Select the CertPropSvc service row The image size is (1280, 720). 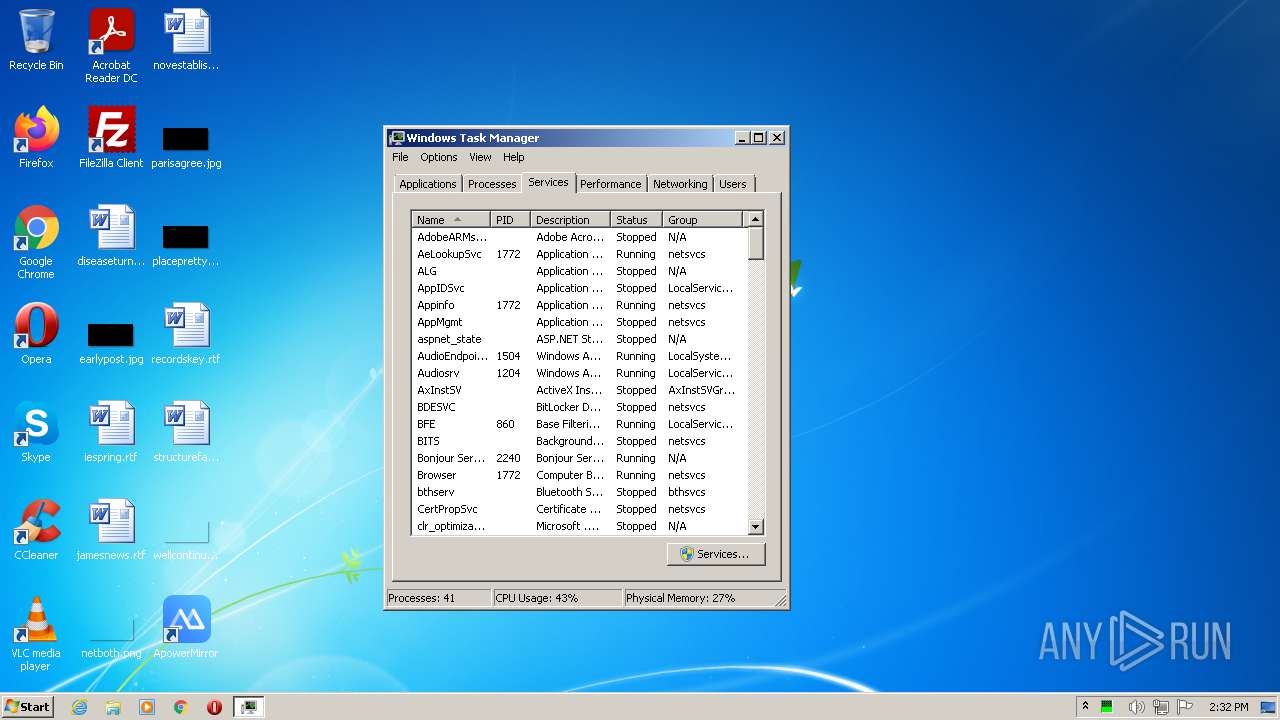[x=580, y=509]
